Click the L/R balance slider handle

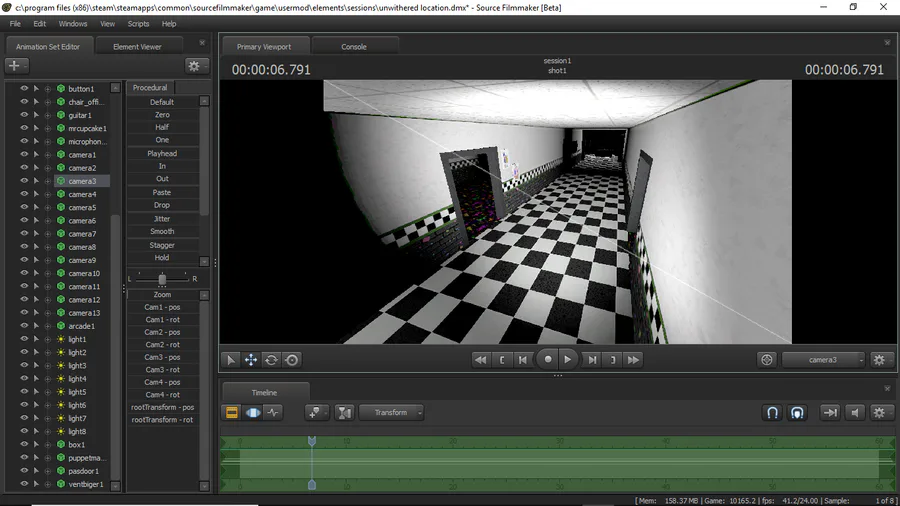click(x=162, y=279)
